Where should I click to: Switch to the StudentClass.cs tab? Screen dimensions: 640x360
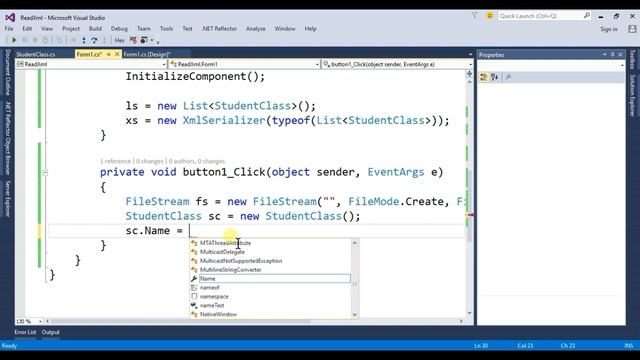pos(36,54)
